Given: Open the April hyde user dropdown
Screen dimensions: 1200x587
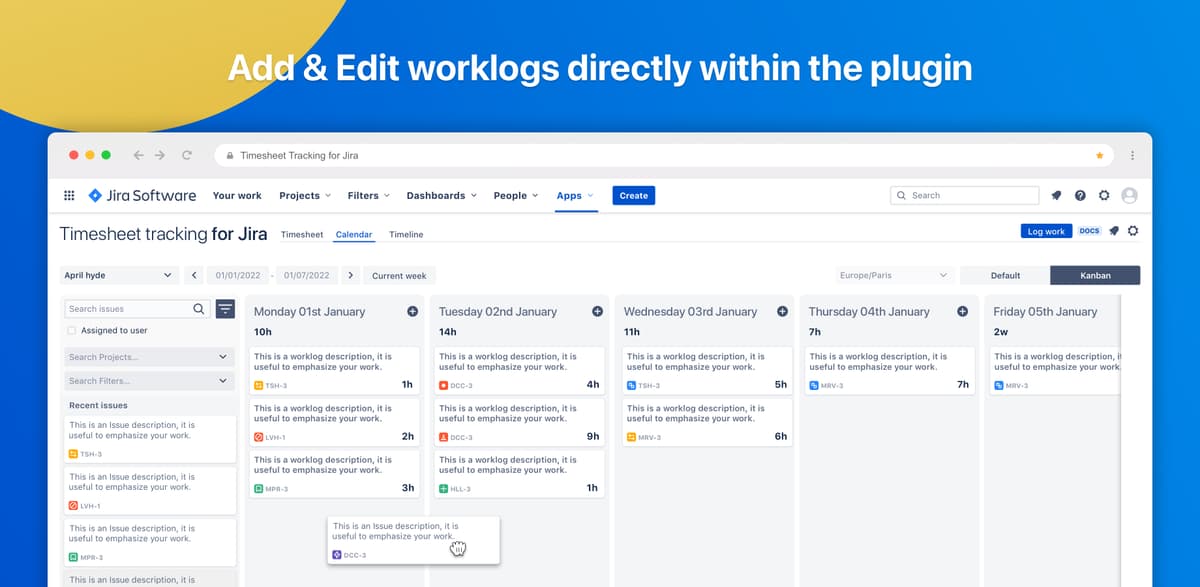Looking at the screenshot, I should [119, 275].
